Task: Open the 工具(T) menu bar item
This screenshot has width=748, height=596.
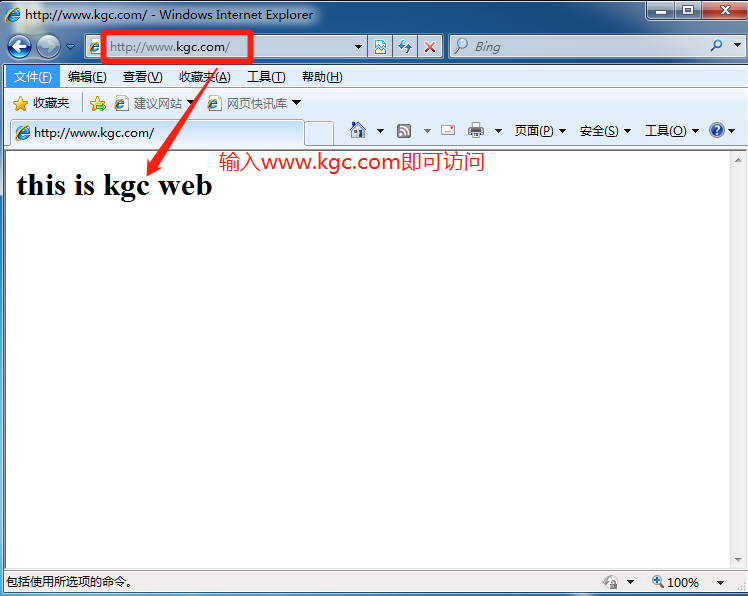Action: pos(266,77)
